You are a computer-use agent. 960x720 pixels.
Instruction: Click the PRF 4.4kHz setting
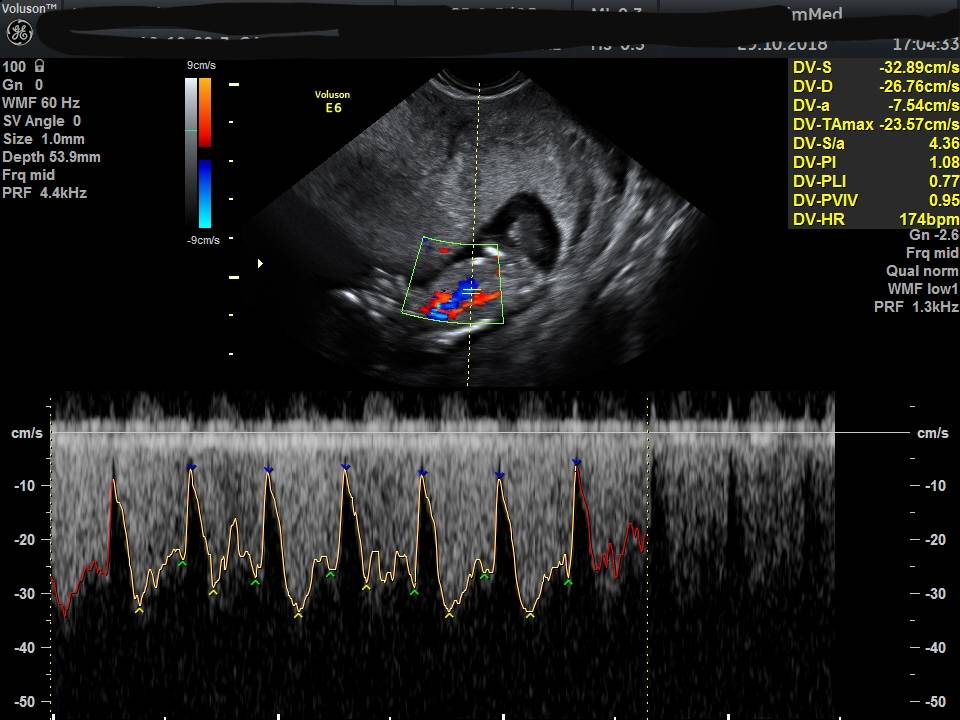[x=45, y=193]
